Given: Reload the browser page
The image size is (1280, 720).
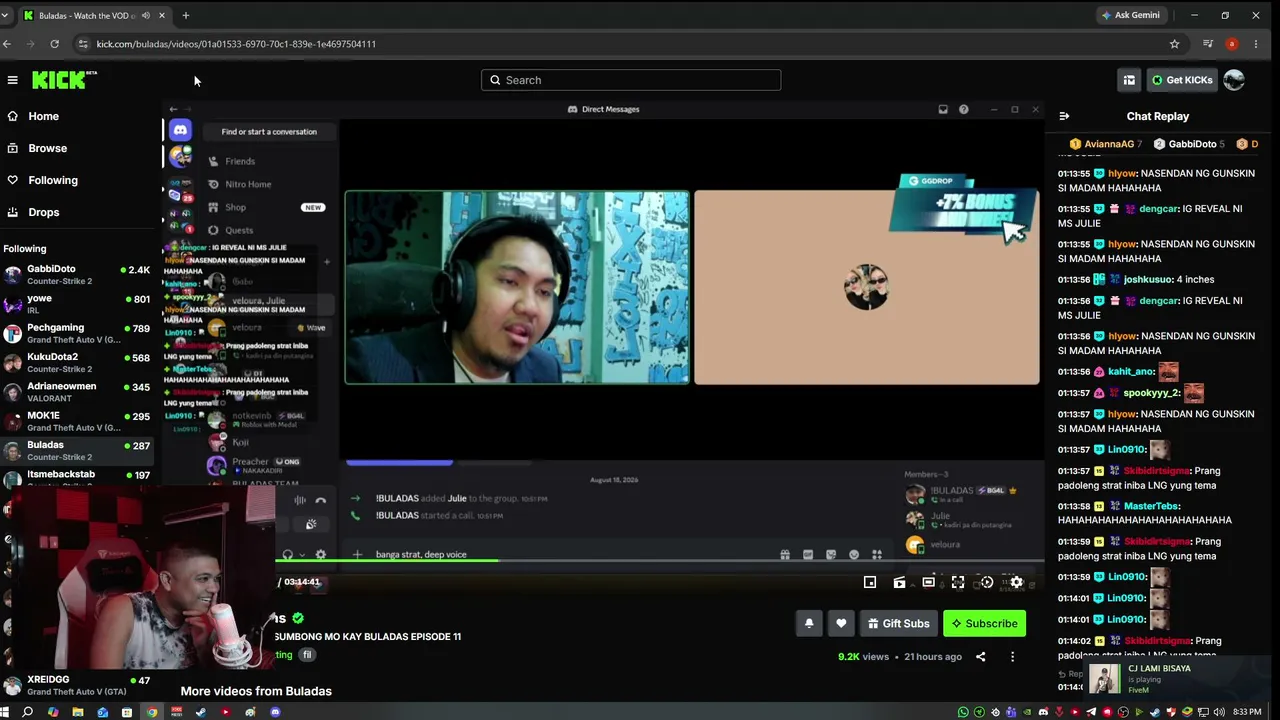Looking at the screenshot, I should click(x=54, y=44).
